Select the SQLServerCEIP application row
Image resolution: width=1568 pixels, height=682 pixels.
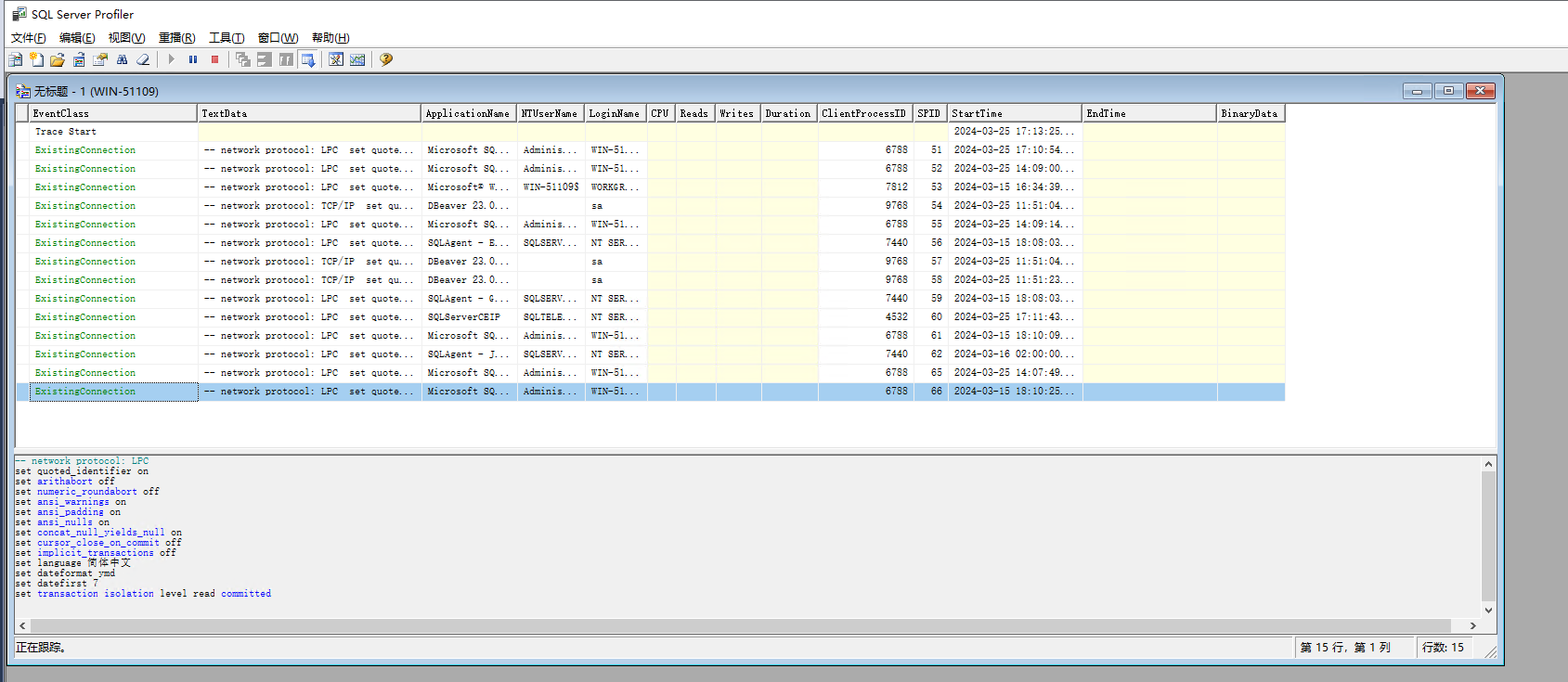pyautogui.click(x=651, y=317)
